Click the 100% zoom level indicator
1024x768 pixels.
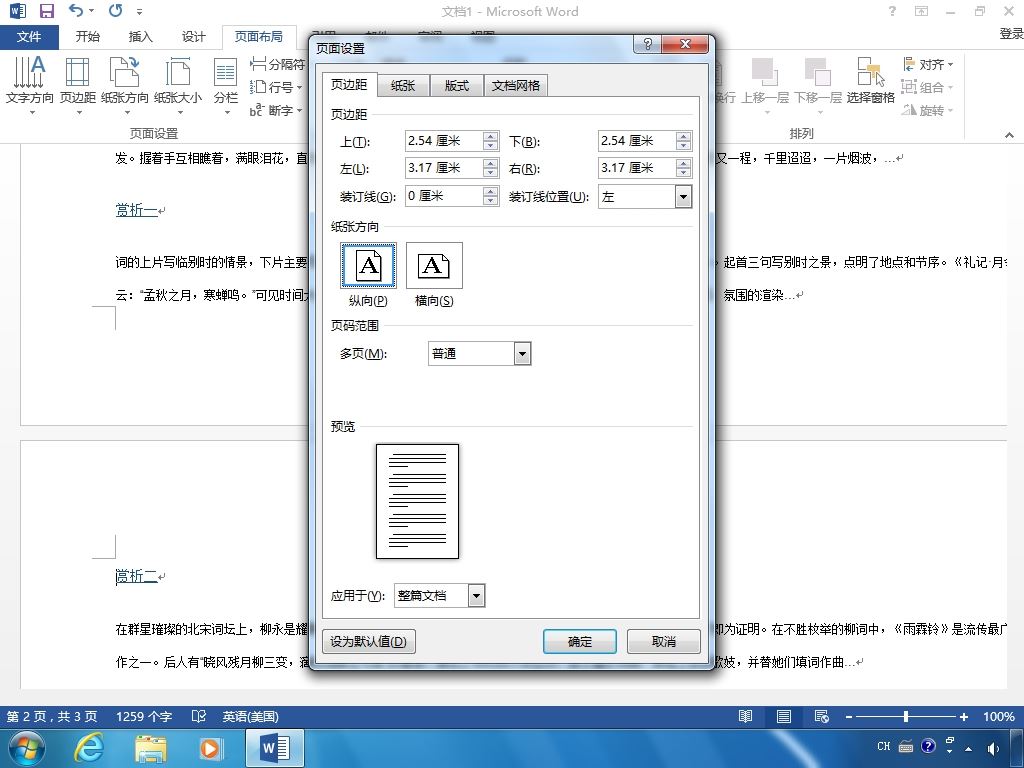(999, 716)
